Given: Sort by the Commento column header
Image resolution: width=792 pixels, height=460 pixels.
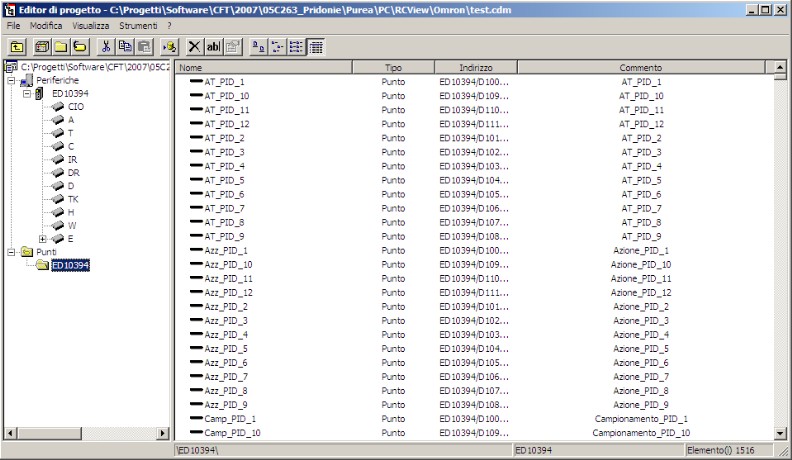Looking at the screenshot, I should [641, 67].
